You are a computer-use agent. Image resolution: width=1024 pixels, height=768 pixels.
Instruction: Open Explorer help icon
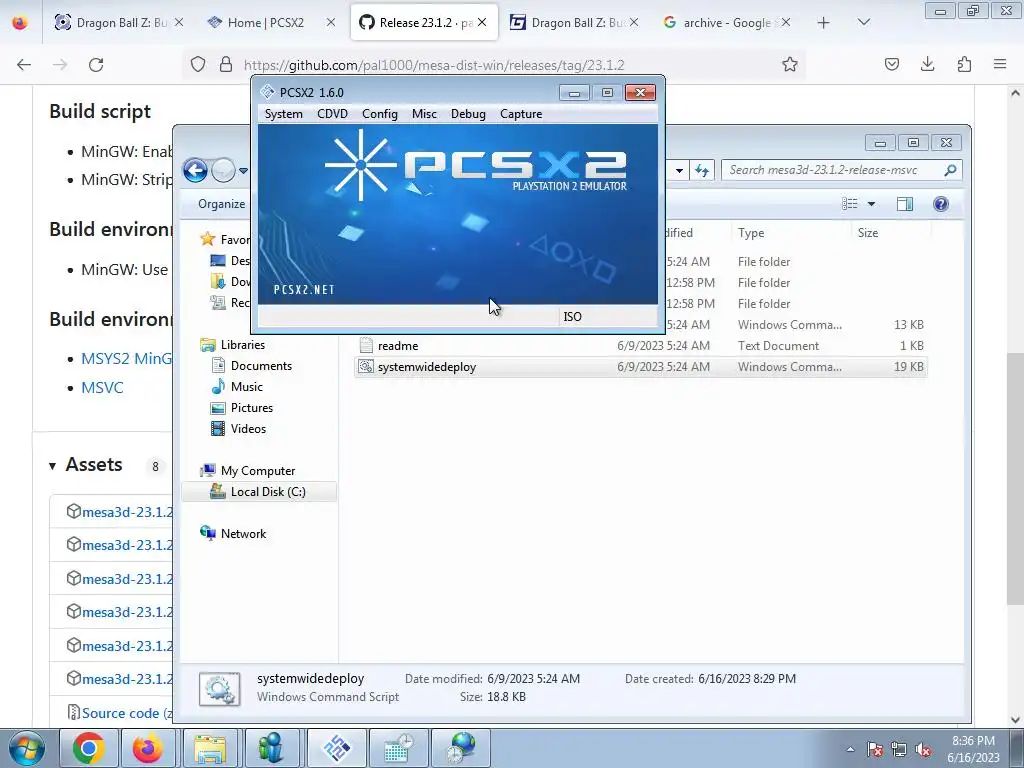click(940, 204)
